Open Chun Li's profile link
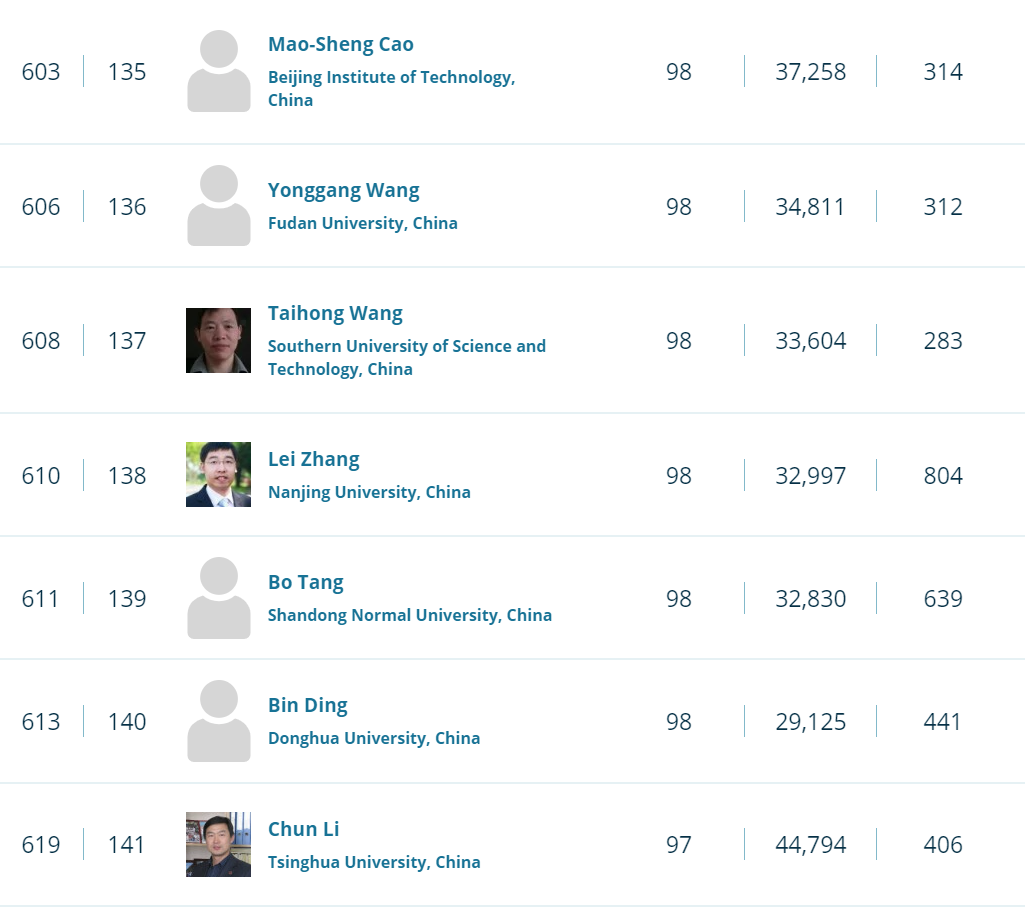Image resolution: width=1027 pixels, height=910 pixels. 303,830
